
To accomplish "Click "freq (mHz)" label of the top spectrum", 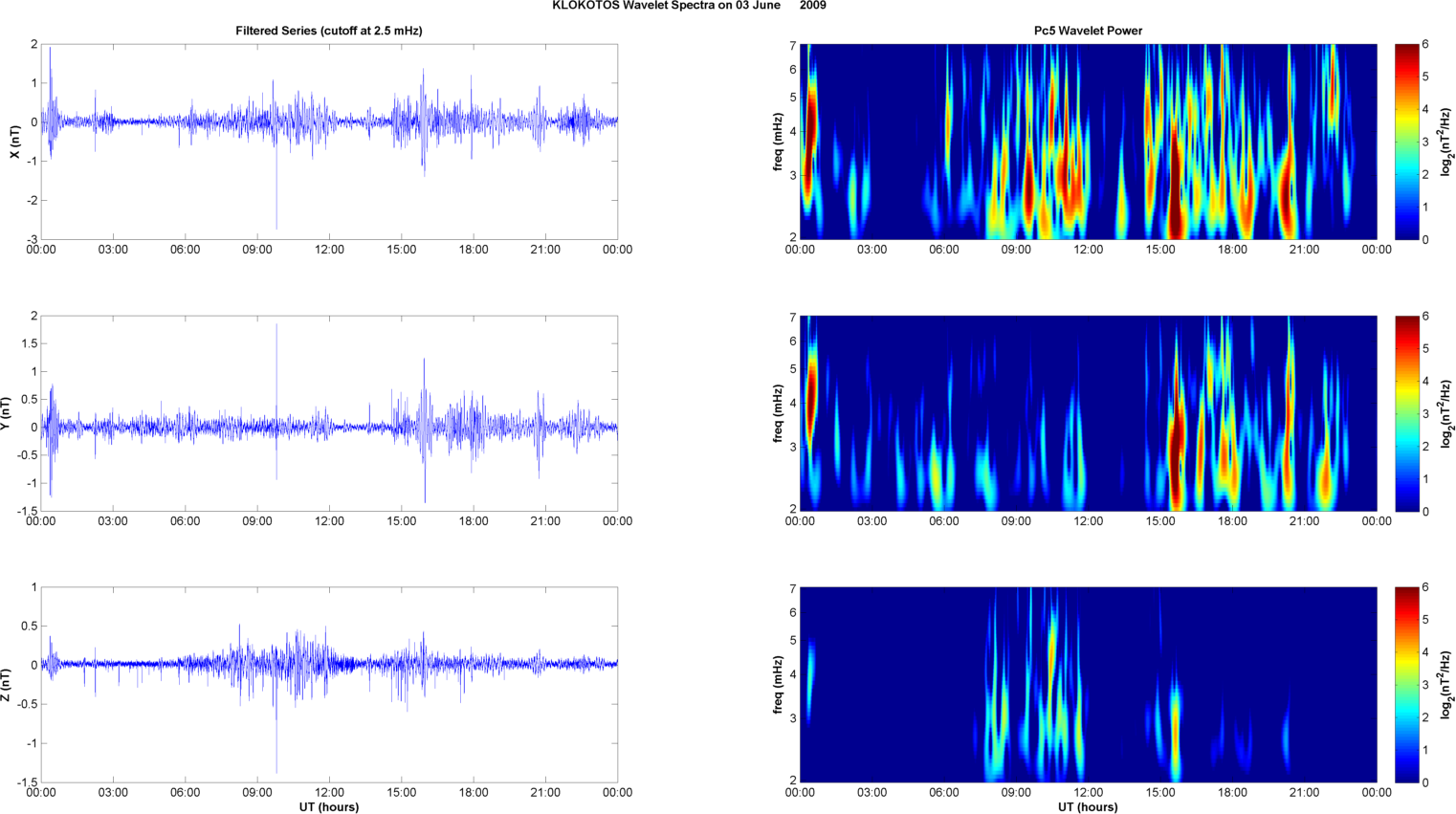I will (779, 142).
